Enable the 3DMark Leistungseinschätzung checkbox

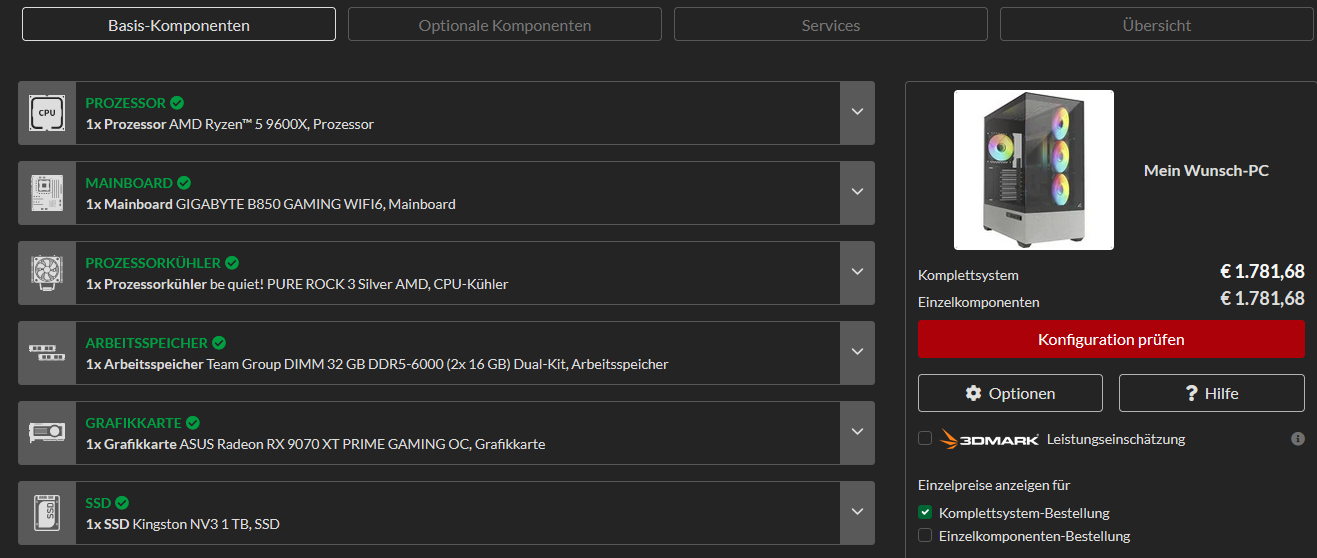click(x=925, y=438)
